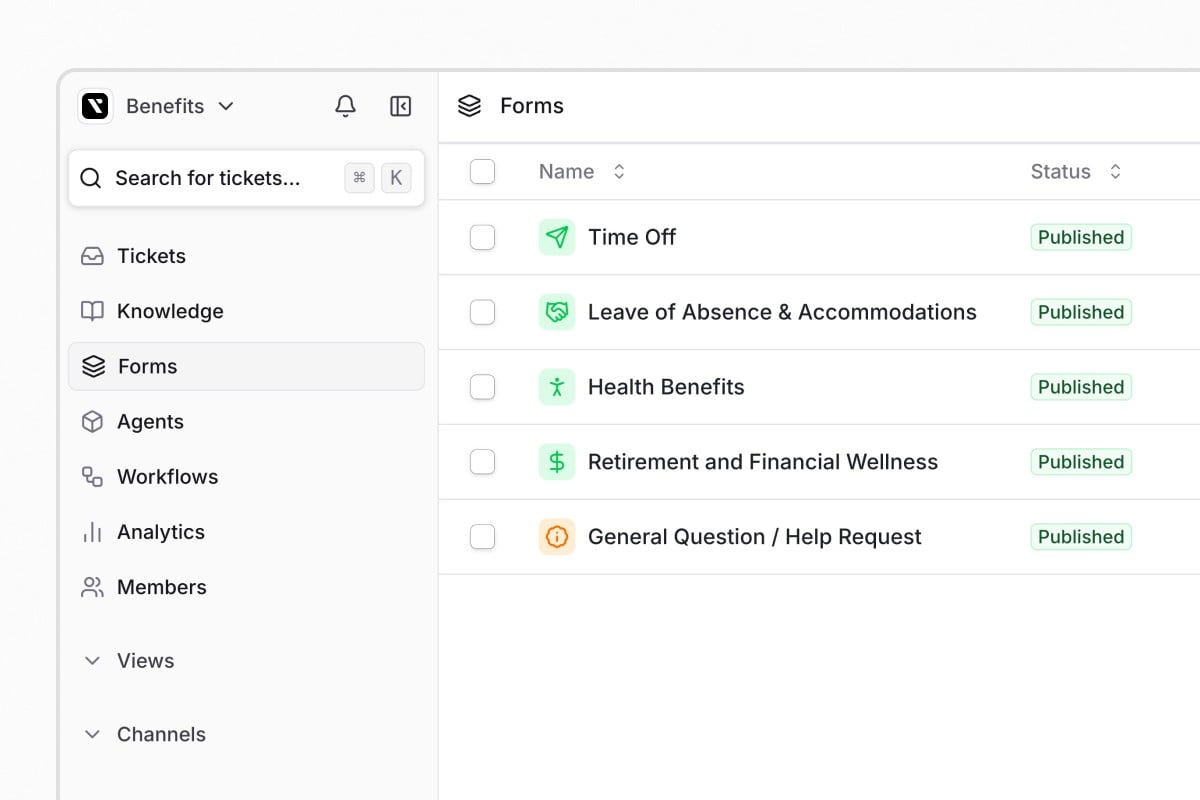Expand the Views section chevron
Image resolution: width=1200 pixels, height=800 pixels.
[x=92, y=661]
